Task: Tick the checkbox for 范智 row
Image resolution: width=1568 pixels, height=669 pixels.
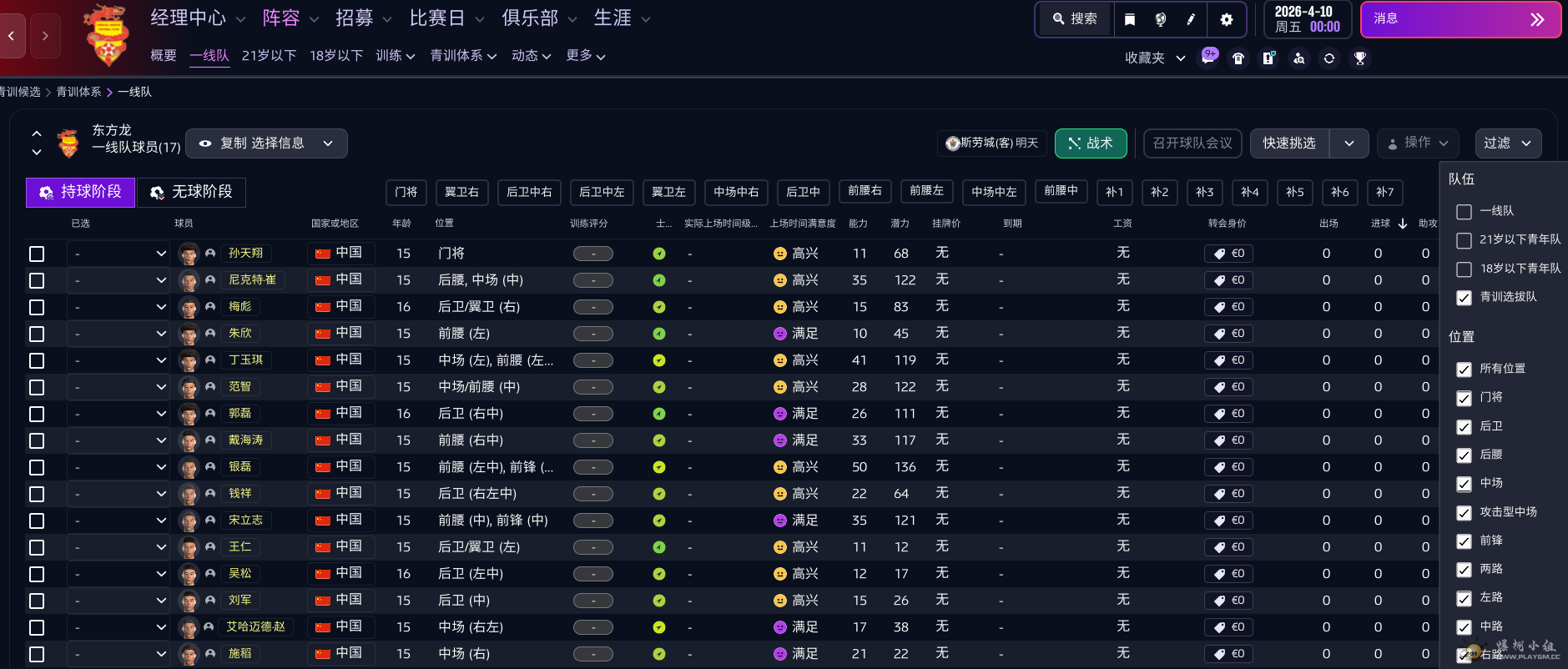Action: pos(37,387)
